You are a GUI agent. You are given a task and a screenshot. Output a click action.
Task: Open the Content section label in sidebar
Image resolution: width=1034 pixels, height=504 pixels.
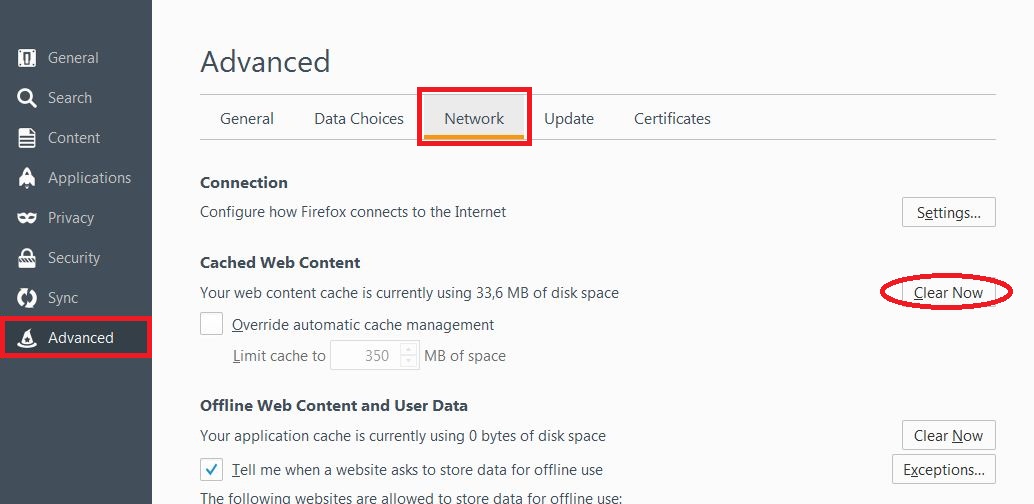[x=74, y=138]
